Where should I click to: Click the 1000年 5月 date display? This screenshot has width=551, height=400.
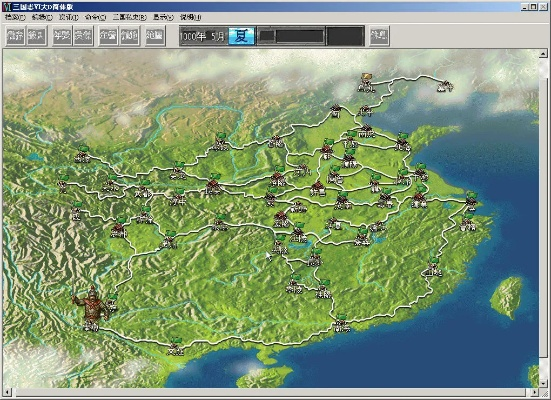pos(203,36)
